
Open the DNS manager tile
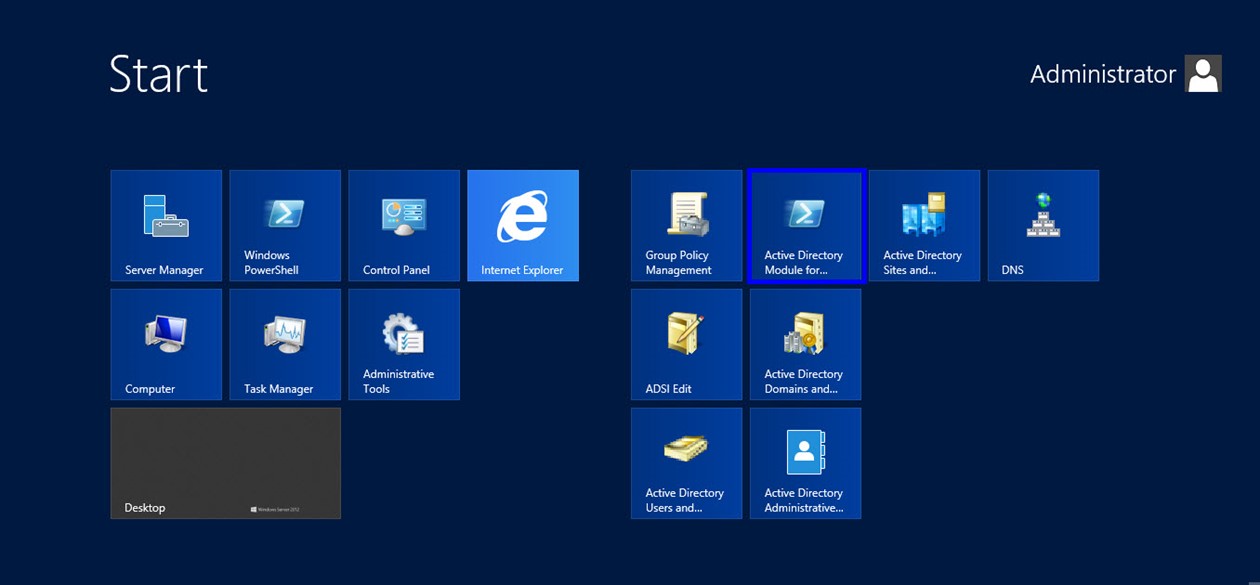[x=1044, y=225]
